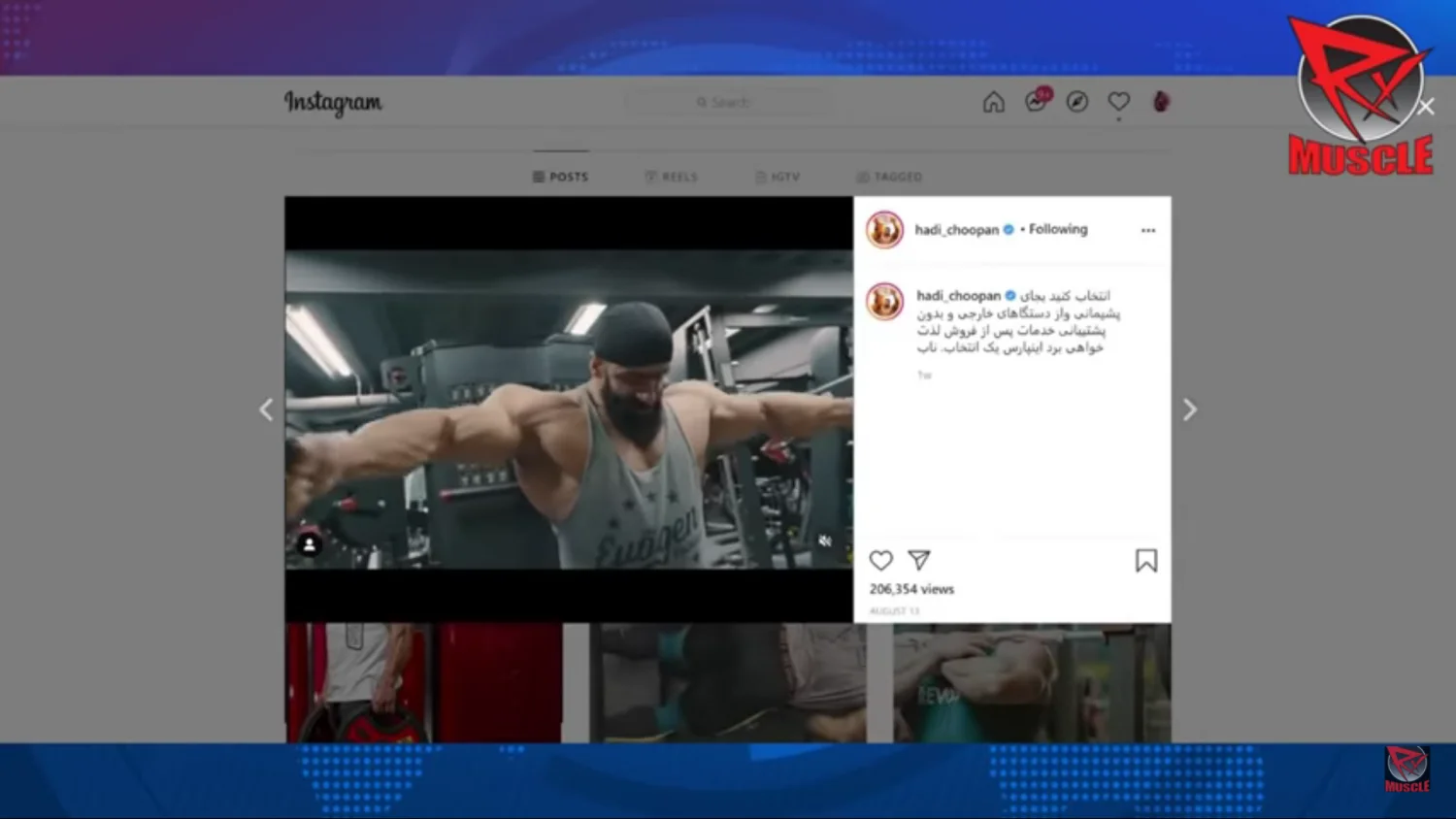
Task: Go to previous post with left arrow
Action: 266,410
